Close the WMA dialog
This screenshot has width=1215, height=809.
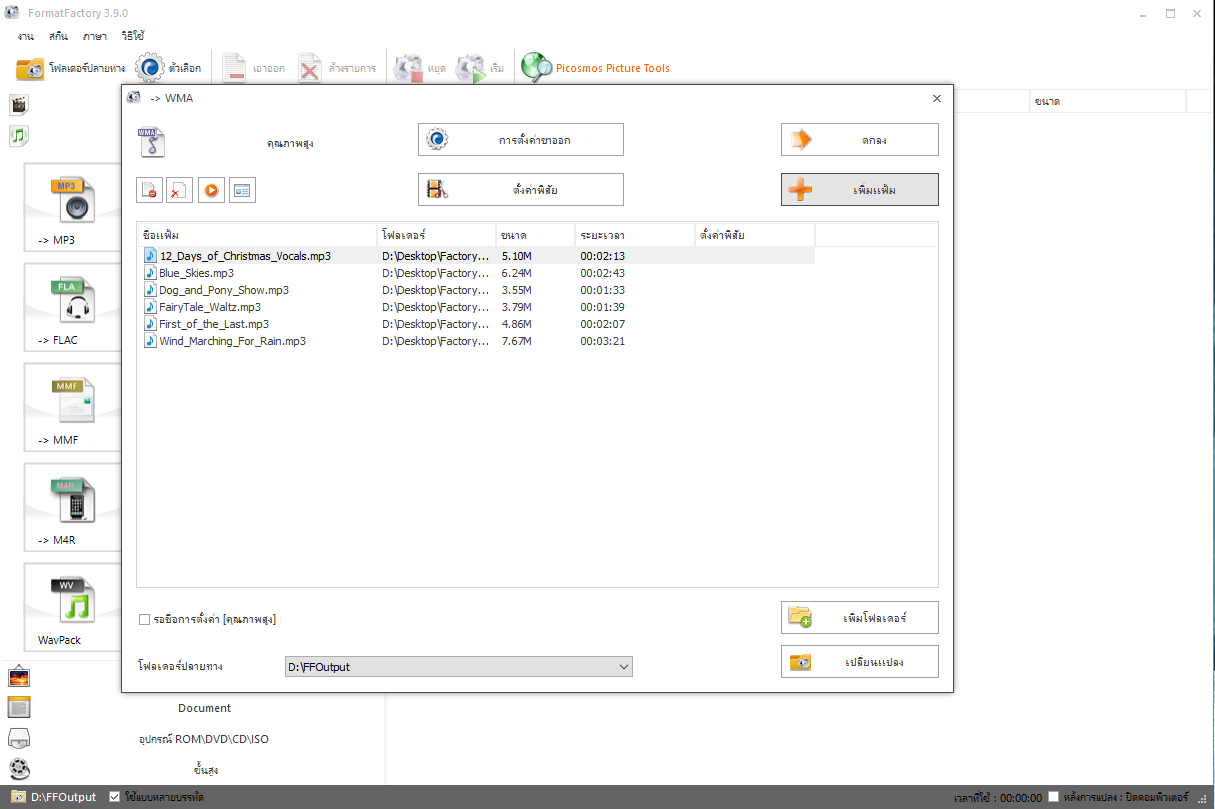click(x=937, y=98)
